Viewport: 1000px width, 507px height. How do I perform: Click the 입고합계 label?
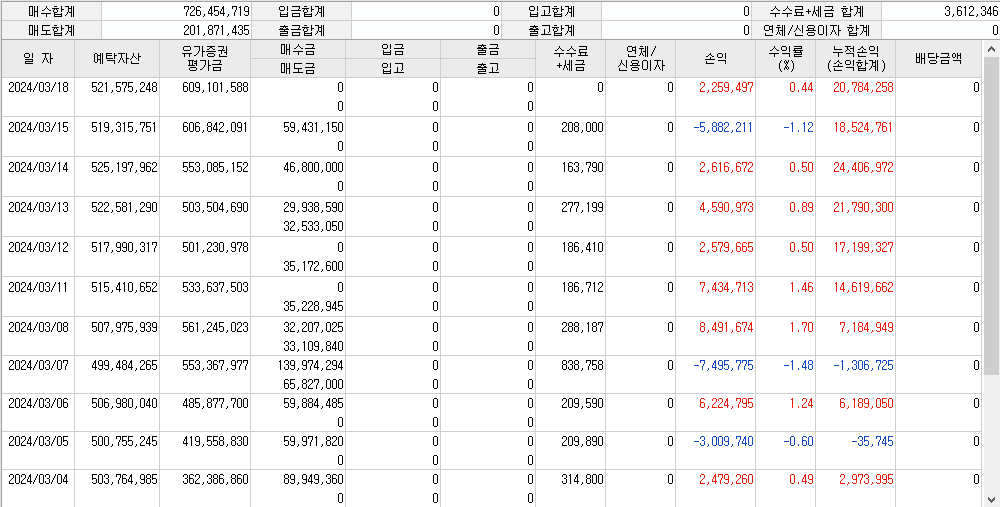[x=552, y=11]
